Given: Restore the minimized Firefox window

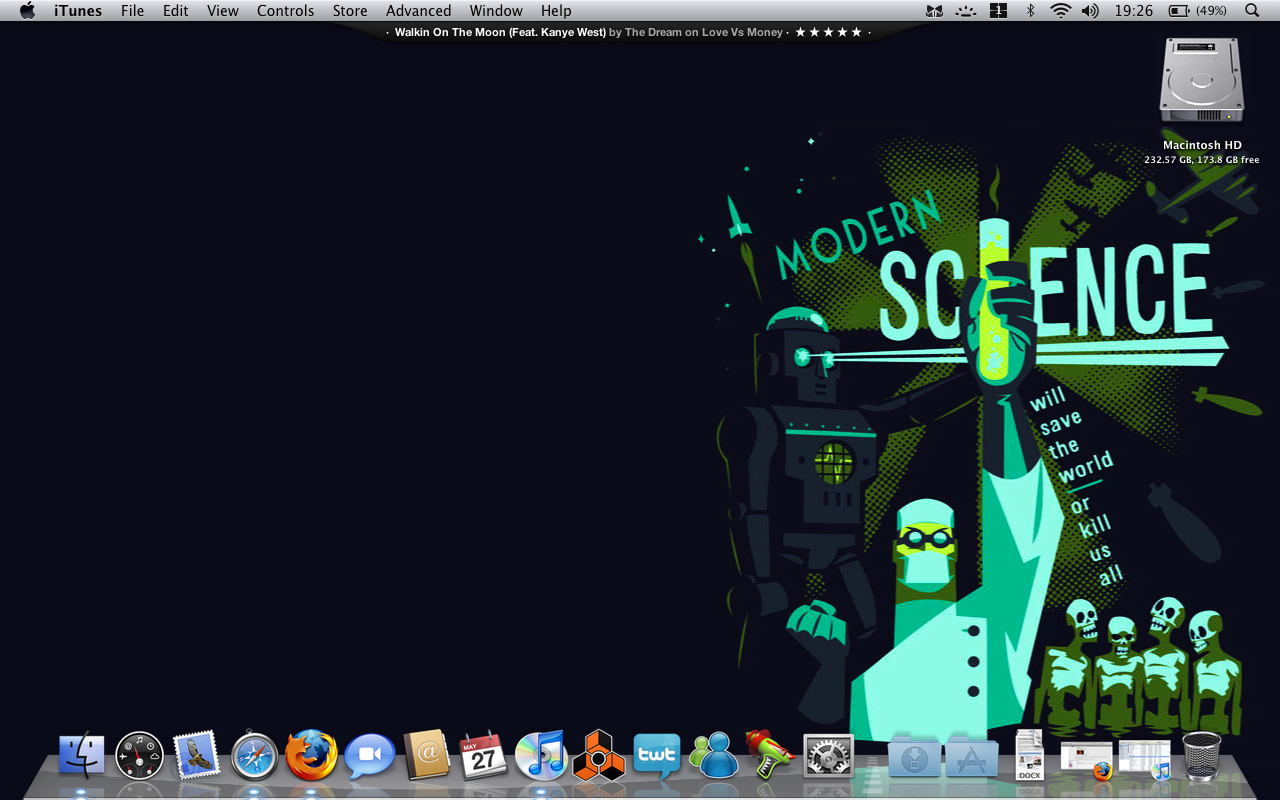Looking at the screenshot, I should point(1087,760).
